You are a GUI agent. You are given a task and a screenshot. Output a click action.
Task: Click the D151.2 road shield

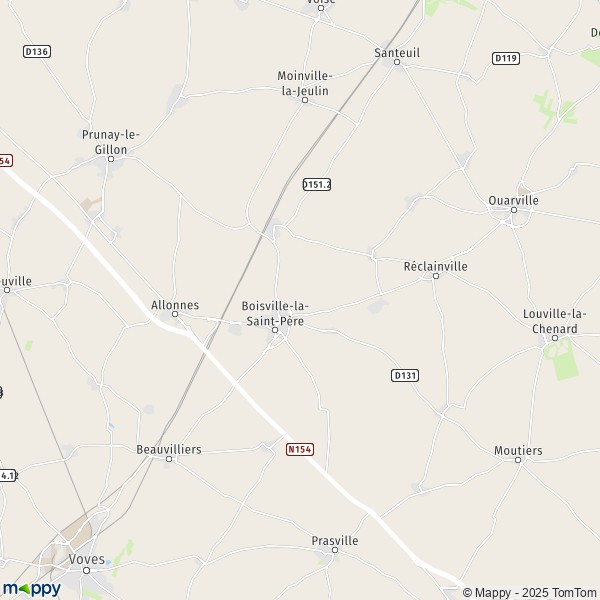coord(317,184)
